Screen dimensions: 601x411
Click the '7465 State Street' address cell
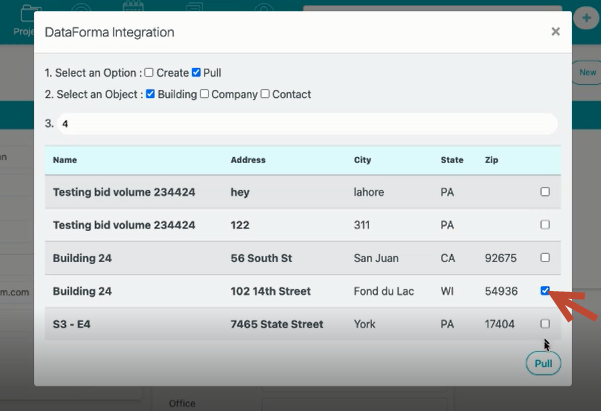277,324
